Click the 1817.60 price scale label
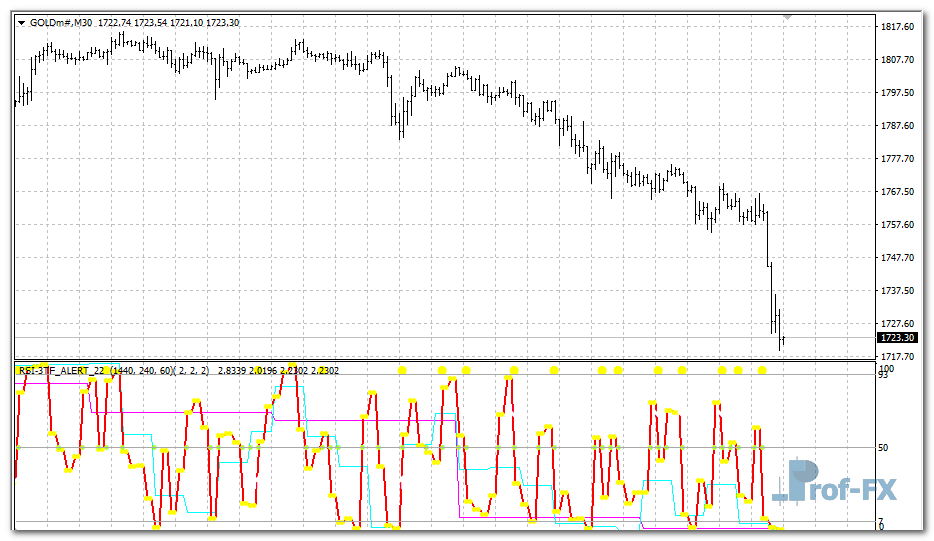 [896, 27]
